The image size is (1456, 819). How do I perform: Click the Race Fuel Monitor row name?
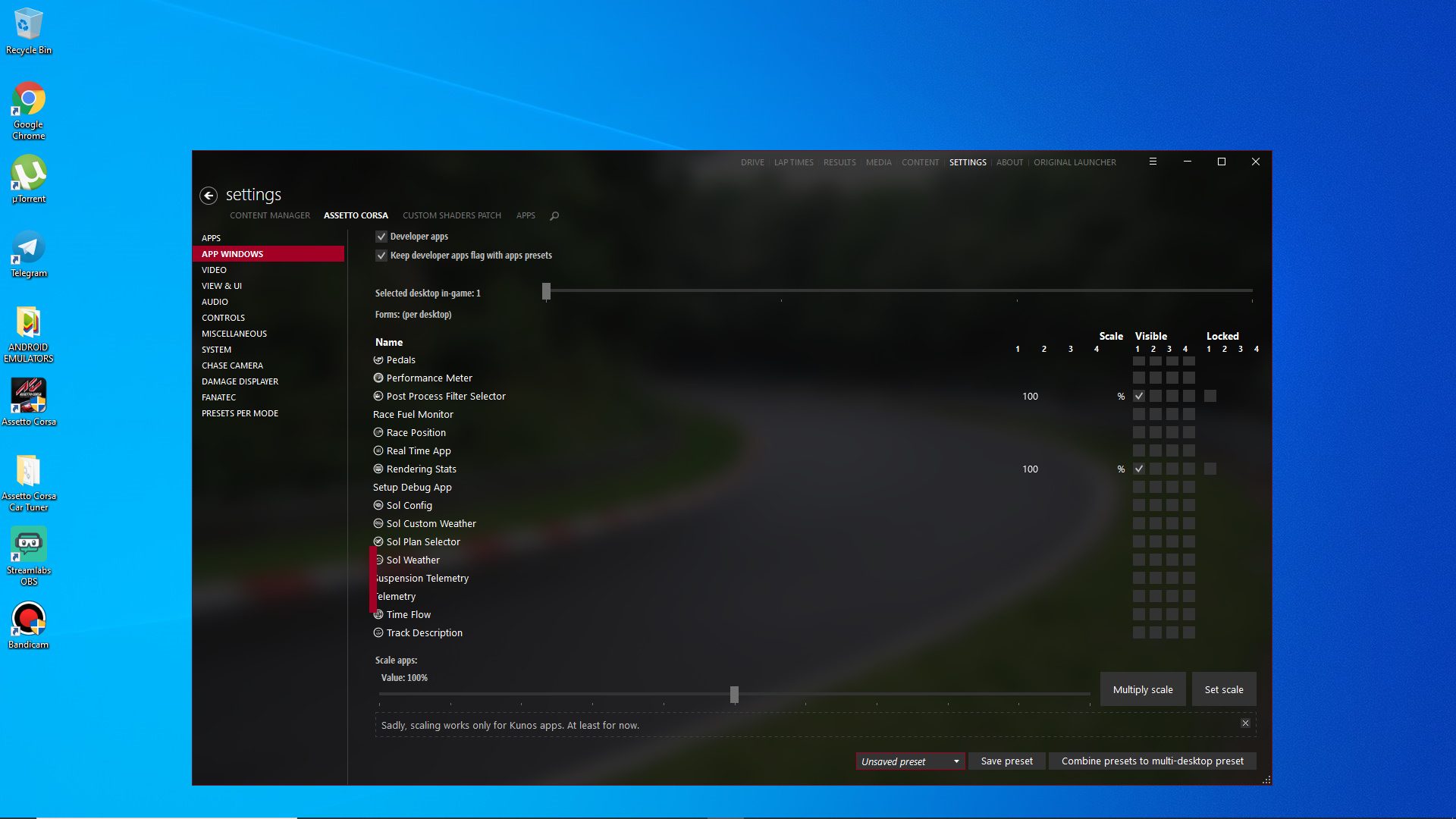(413, 415)
